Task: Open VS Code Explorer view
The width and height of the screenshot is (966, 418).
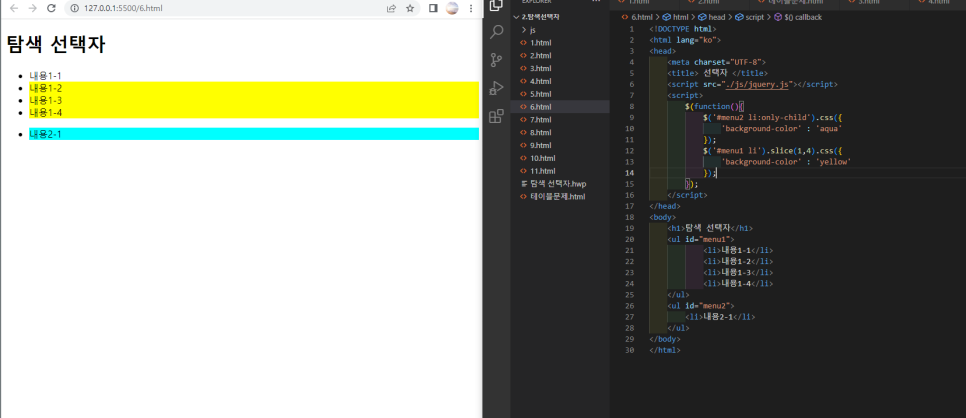Action: click(496, 6)
